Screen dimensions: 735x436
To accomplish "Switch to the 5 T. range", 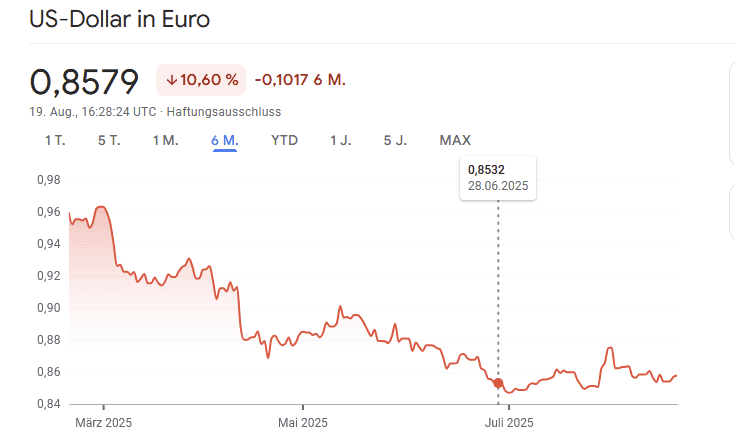I will coord(109,140).
